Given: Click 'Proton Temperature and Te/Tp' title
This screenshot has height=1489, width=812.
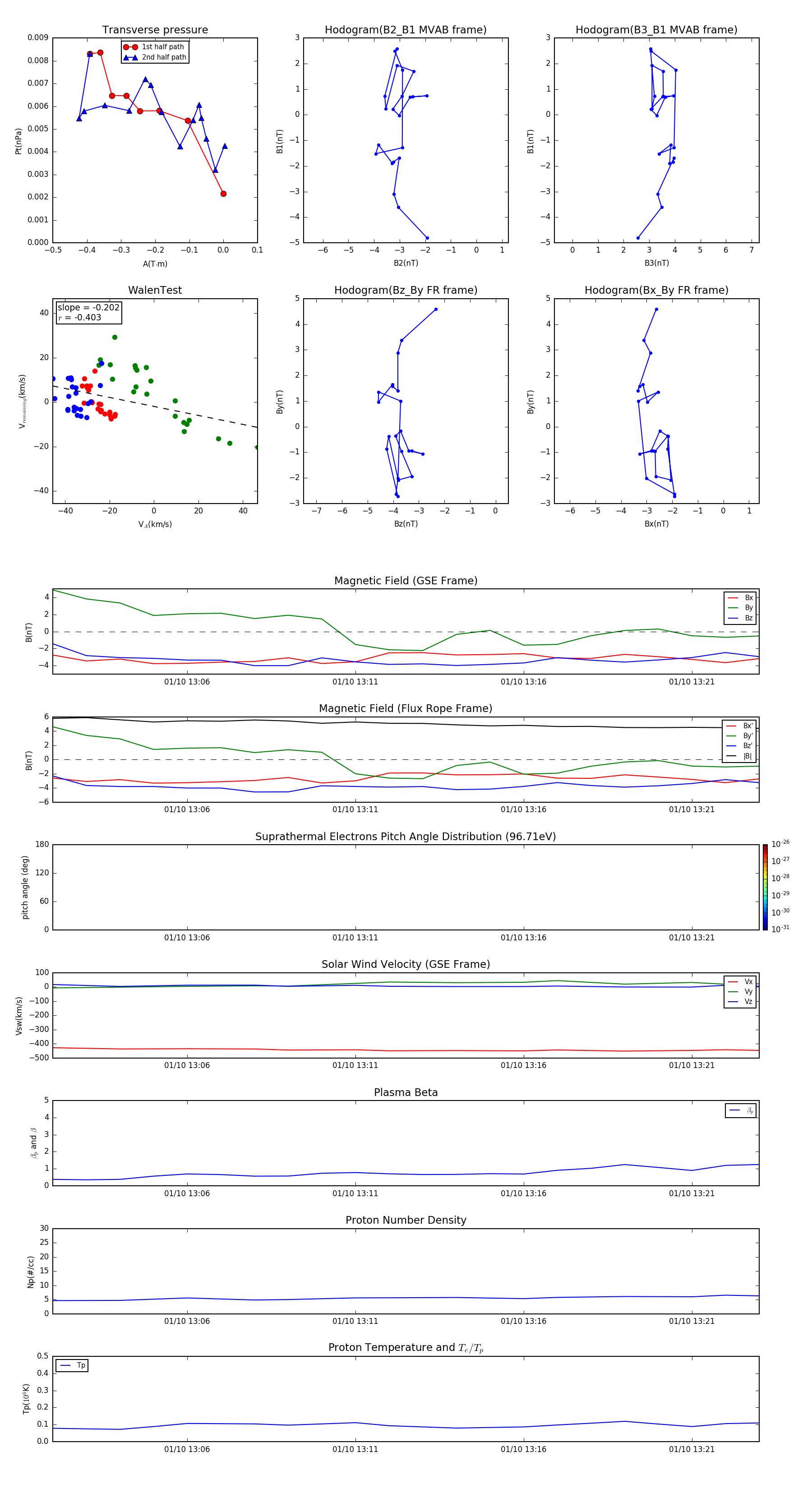Looking at the screenshot, I should click(x=406, y=1347).
